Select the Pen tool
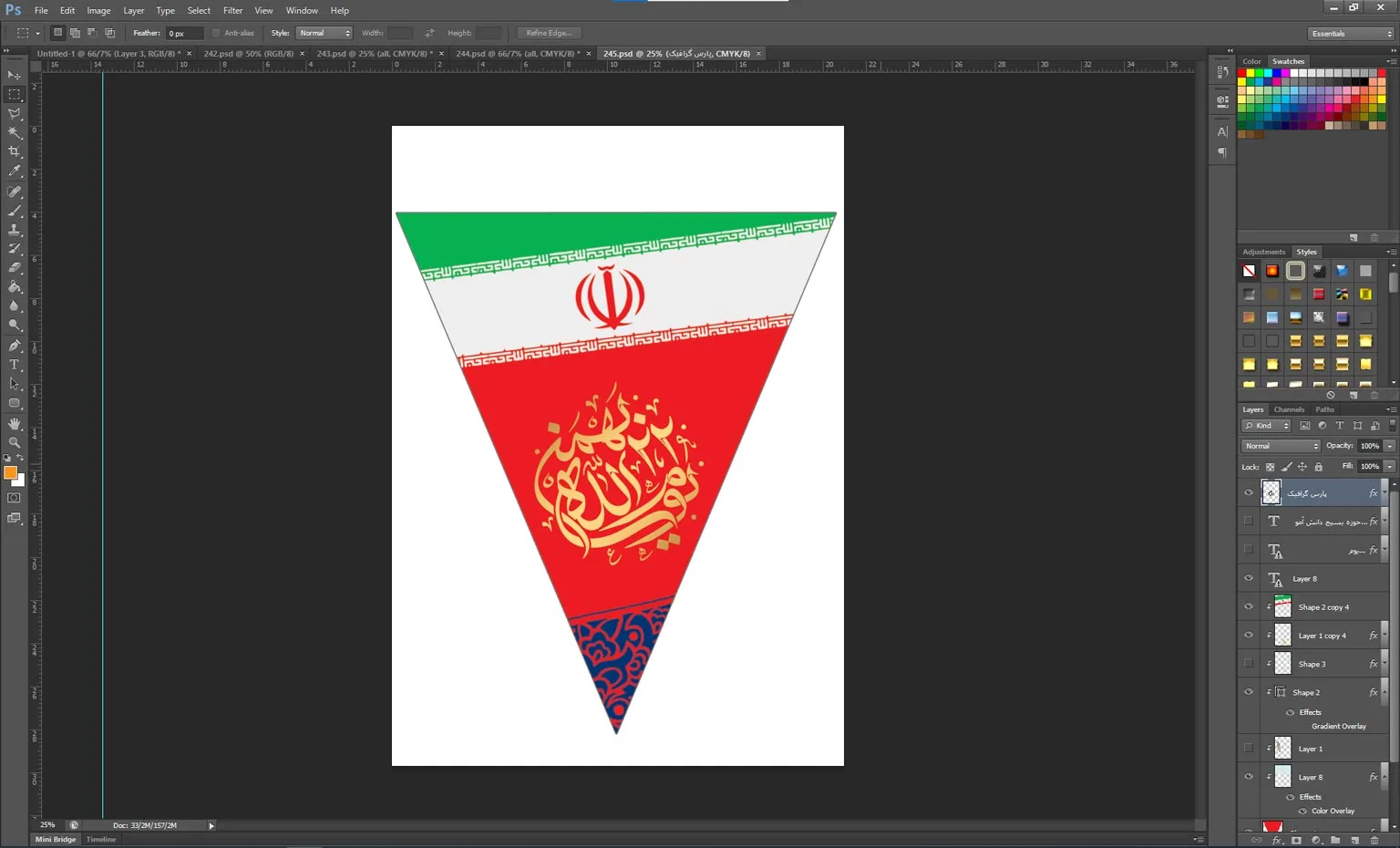 point(15,346)
